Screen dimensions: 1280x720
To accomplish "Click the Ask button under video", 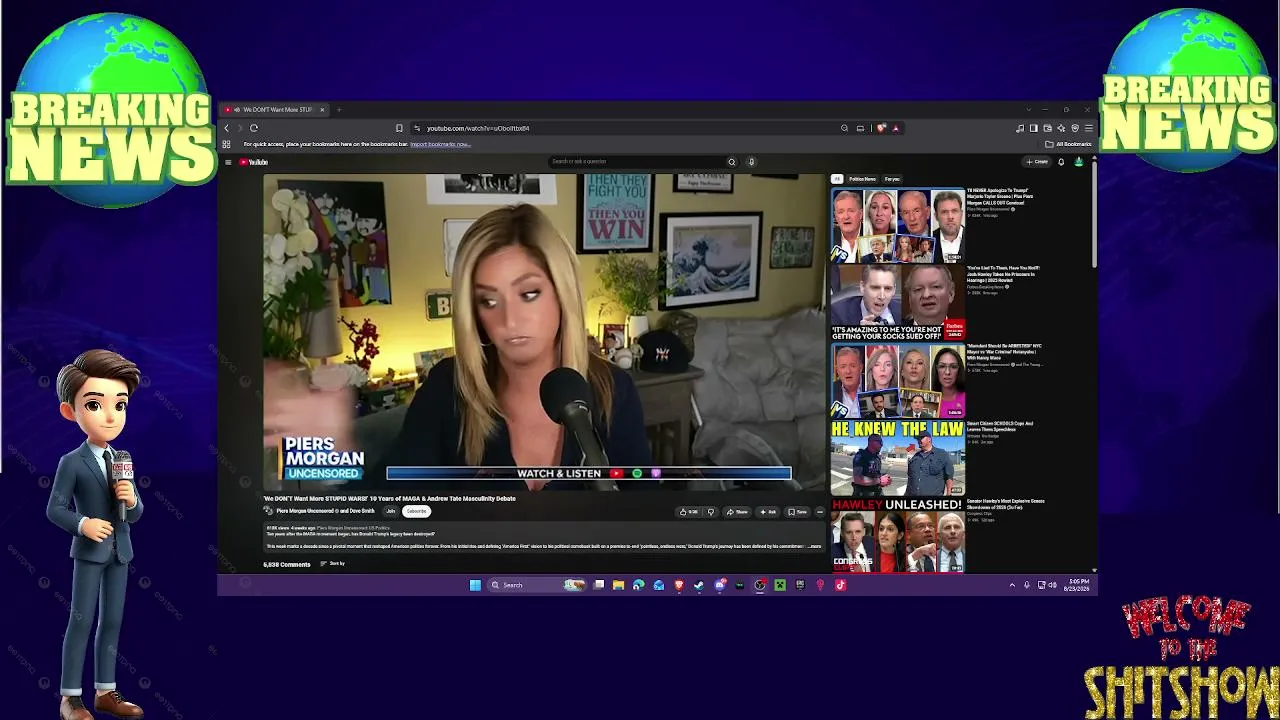I will point(768,512).
